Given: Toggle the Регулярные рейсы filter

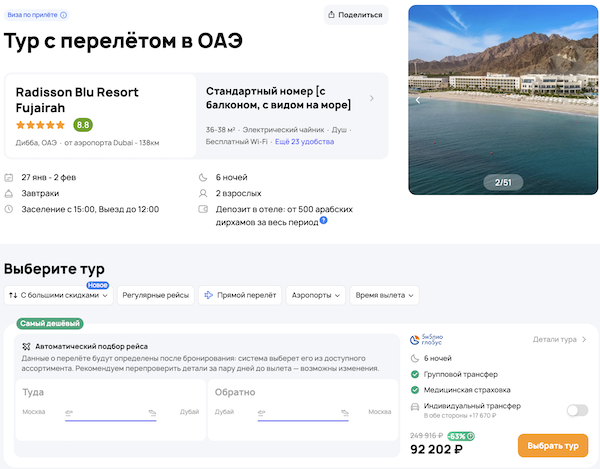Looking at the screenshot, I should [155, 295].
